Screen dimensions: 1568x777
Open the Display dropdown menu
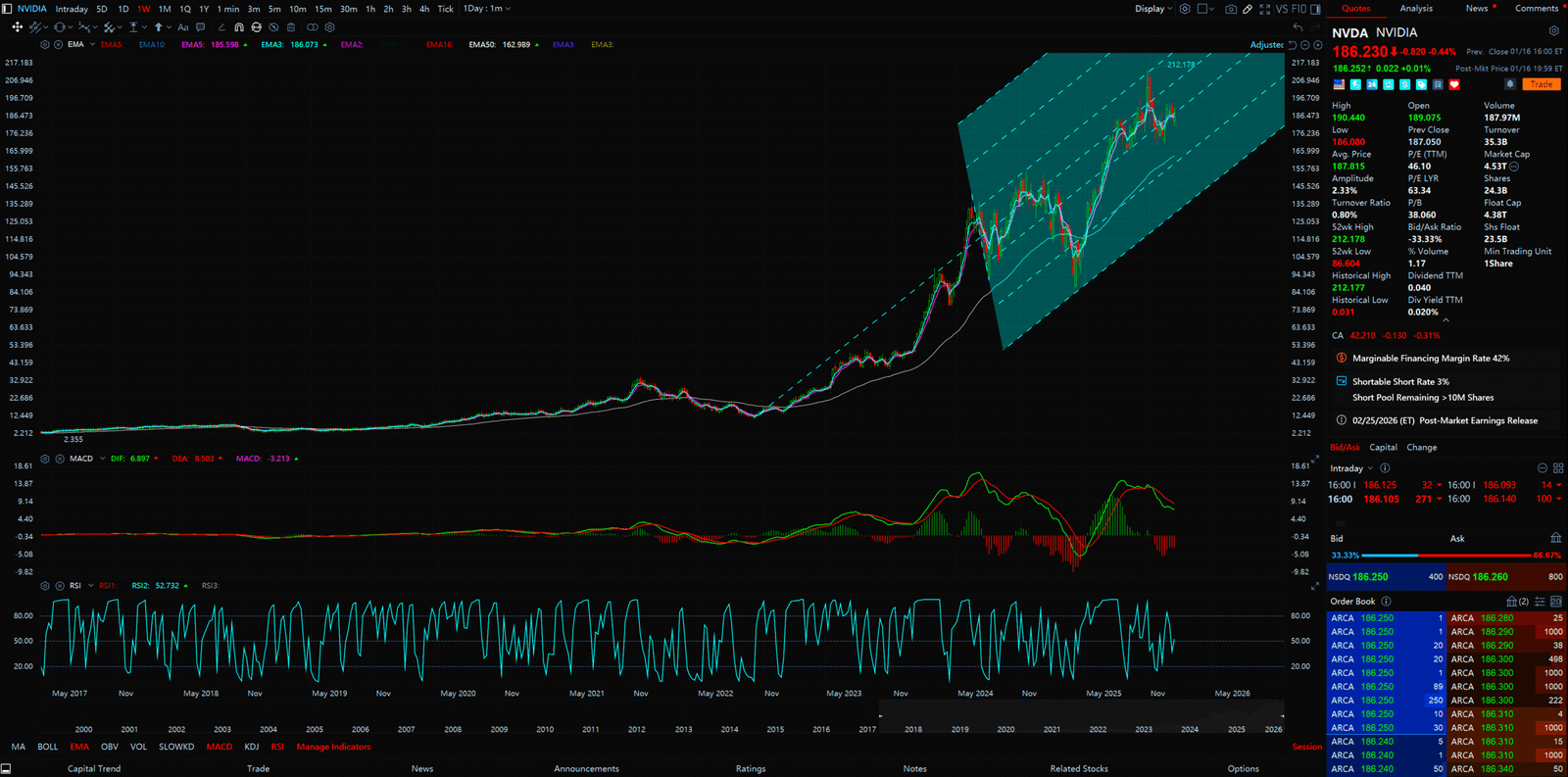click(1153, 9)
